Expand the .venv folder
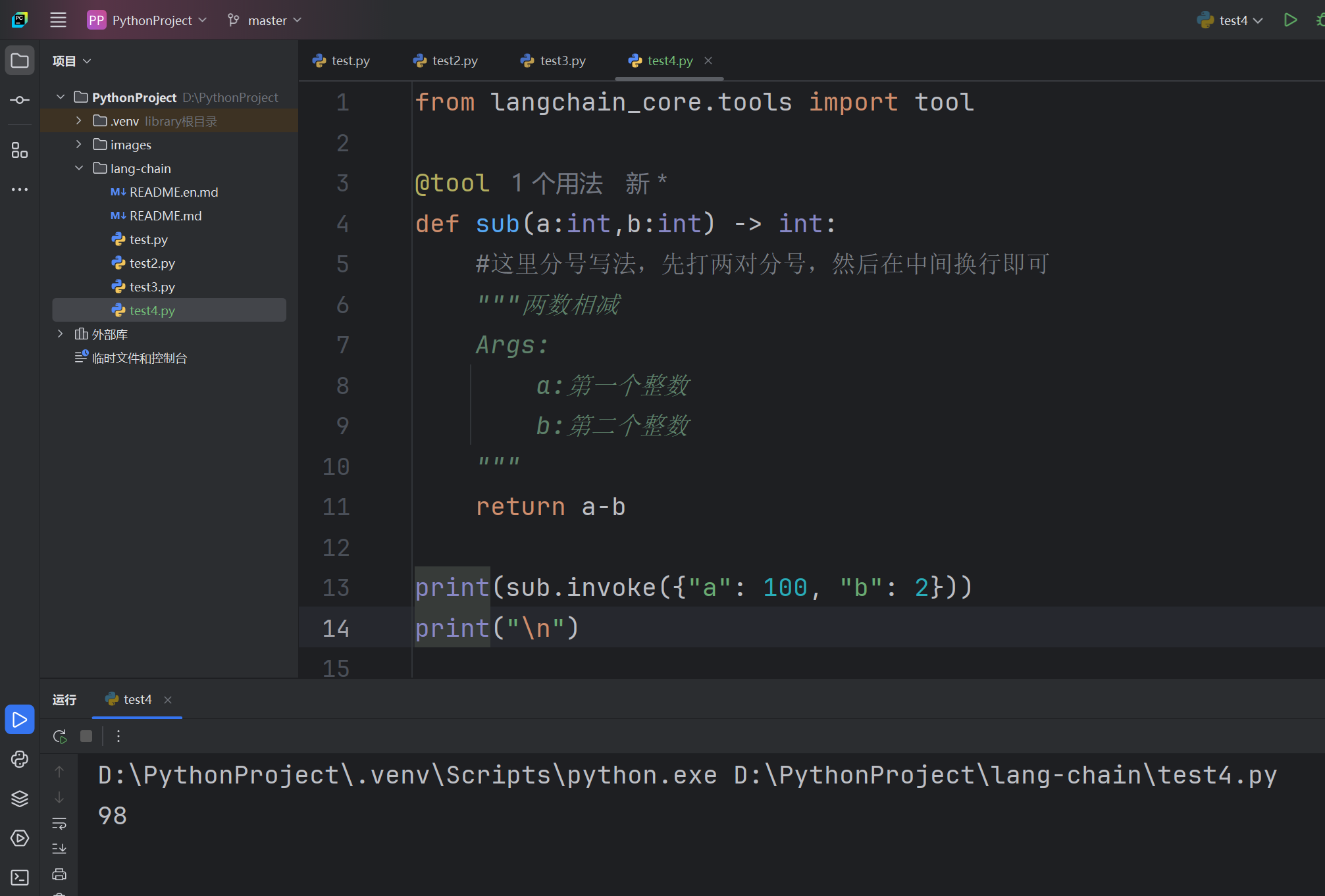Image resolution: width=1325 pixels, height=896 pixels. click(78, 121)
